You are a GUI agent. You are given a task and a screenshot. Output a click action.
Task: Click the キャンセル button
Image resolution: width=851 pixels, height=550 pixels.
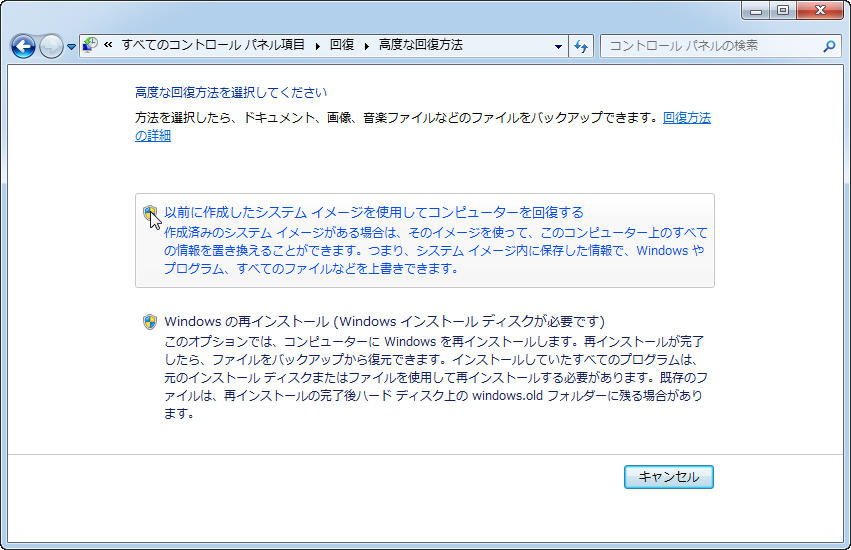coord(669,477)
